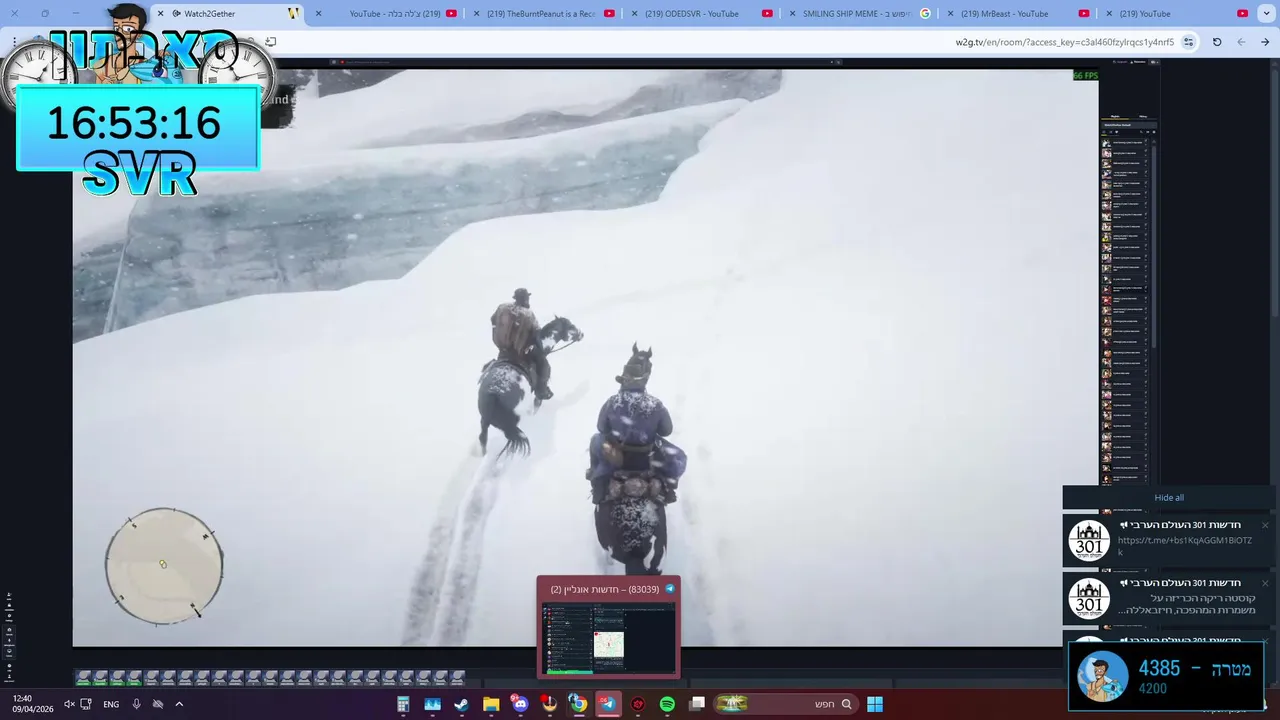Open Telegram from the taskbar
This screenshot has width=1280, height=720.
(608, 704)
